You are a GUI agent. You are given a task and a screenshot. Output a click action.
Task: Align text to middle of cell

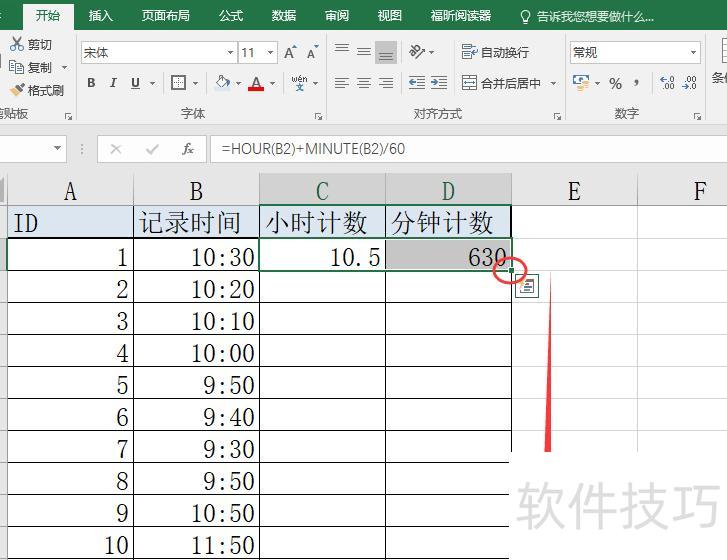click(x=364, y=52)
